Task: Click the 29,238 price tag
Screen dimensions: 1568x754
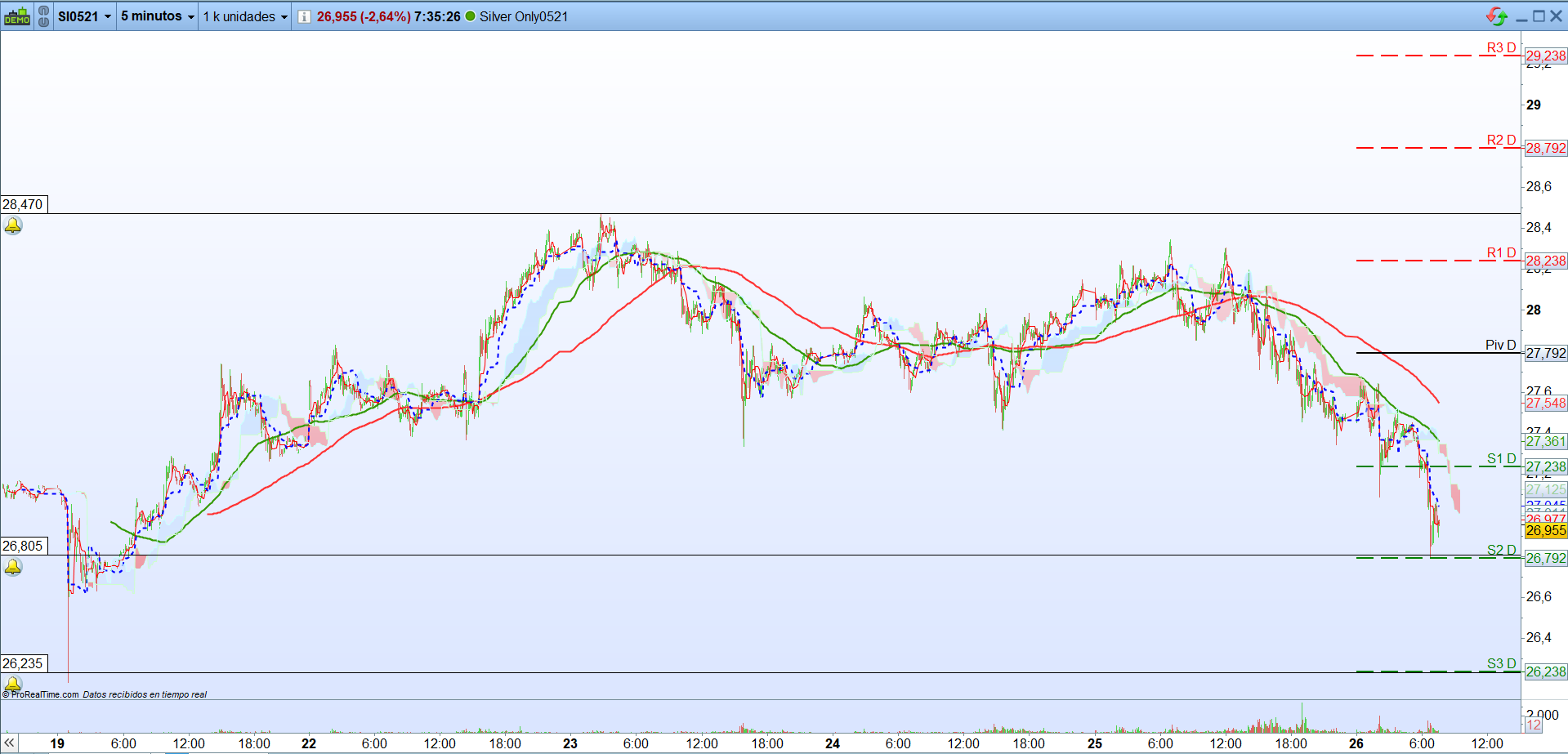Action: pyautogui.click(x=1546, y=56)
